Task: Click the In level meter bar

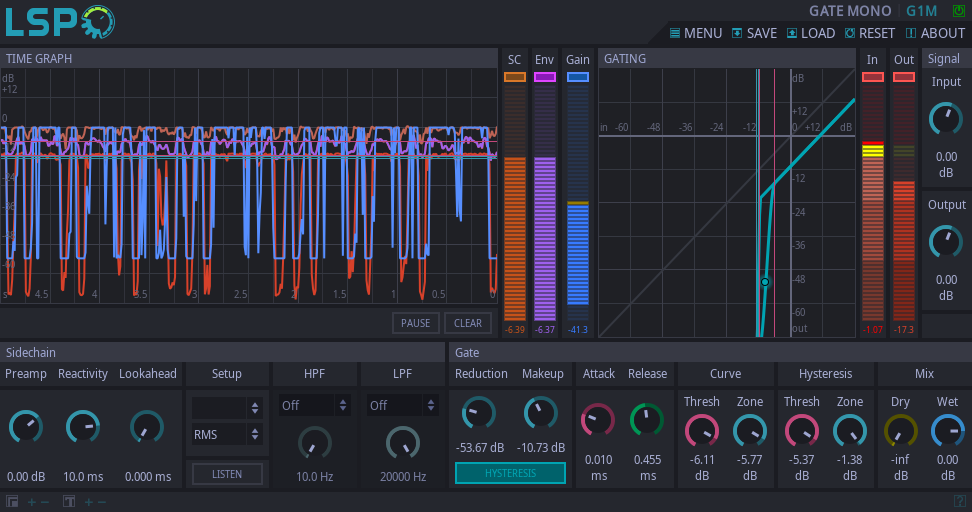Action: (873, 203)
